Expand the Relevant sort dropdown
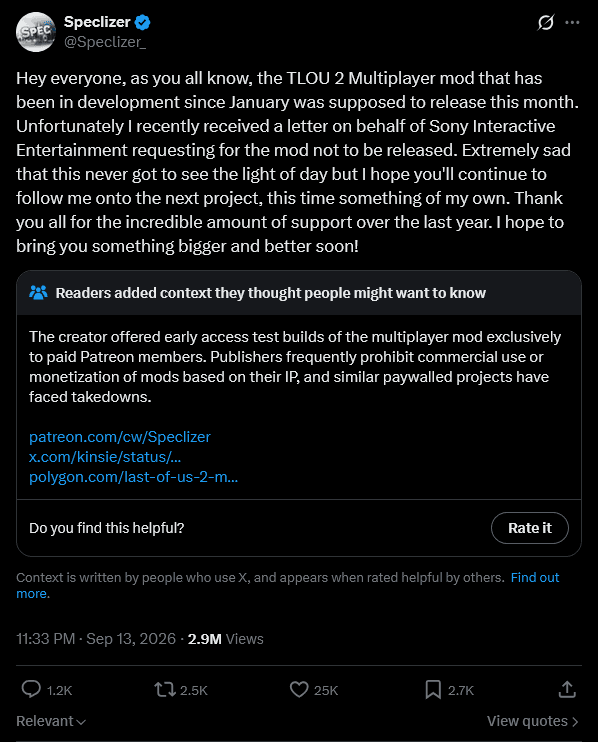598x742 pixels. [x=51, y=721]
